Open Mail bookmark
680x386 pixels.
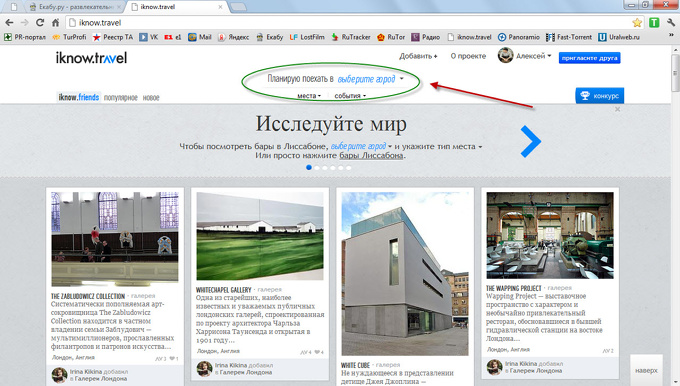pyautogui.click(x=200, y=37)
